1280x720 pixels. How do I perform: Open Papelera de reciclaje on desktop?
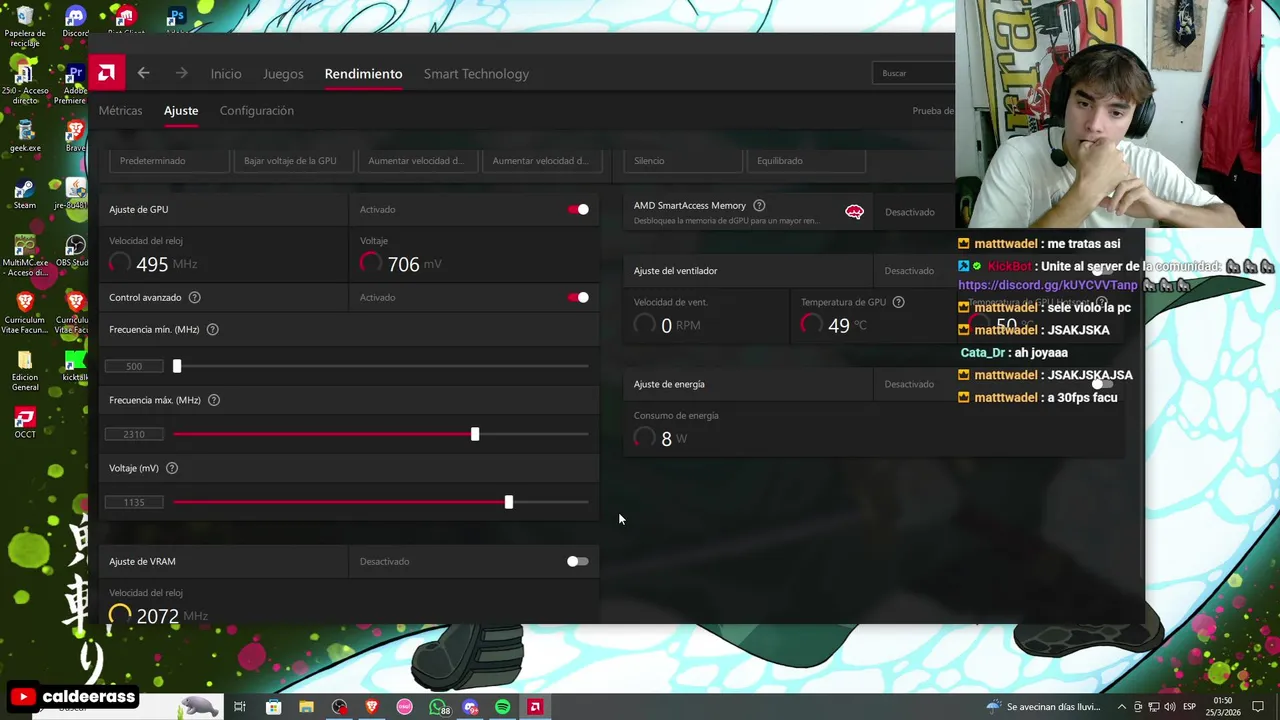[x=25, y=26]
